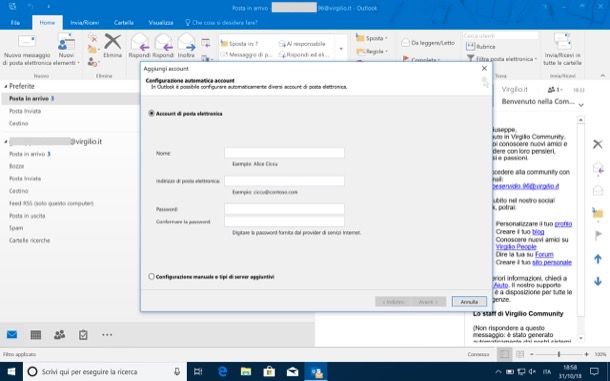Image resolution: width=610 pixels, height=381 pixels.
Task: Open the Rubrica address book
Action: pyautogui.click(x=481, y=47)
